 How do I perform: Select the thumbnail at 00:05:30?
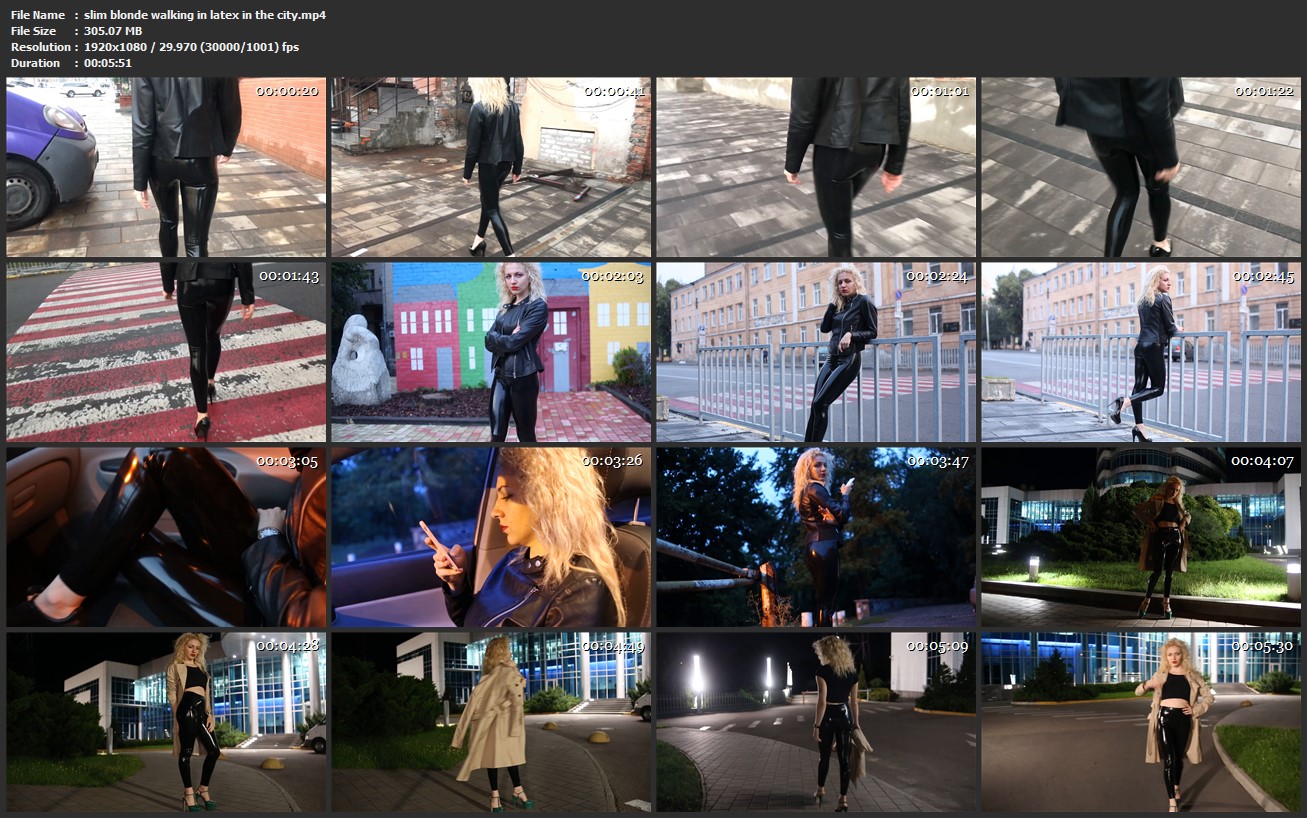point(1141,722)
